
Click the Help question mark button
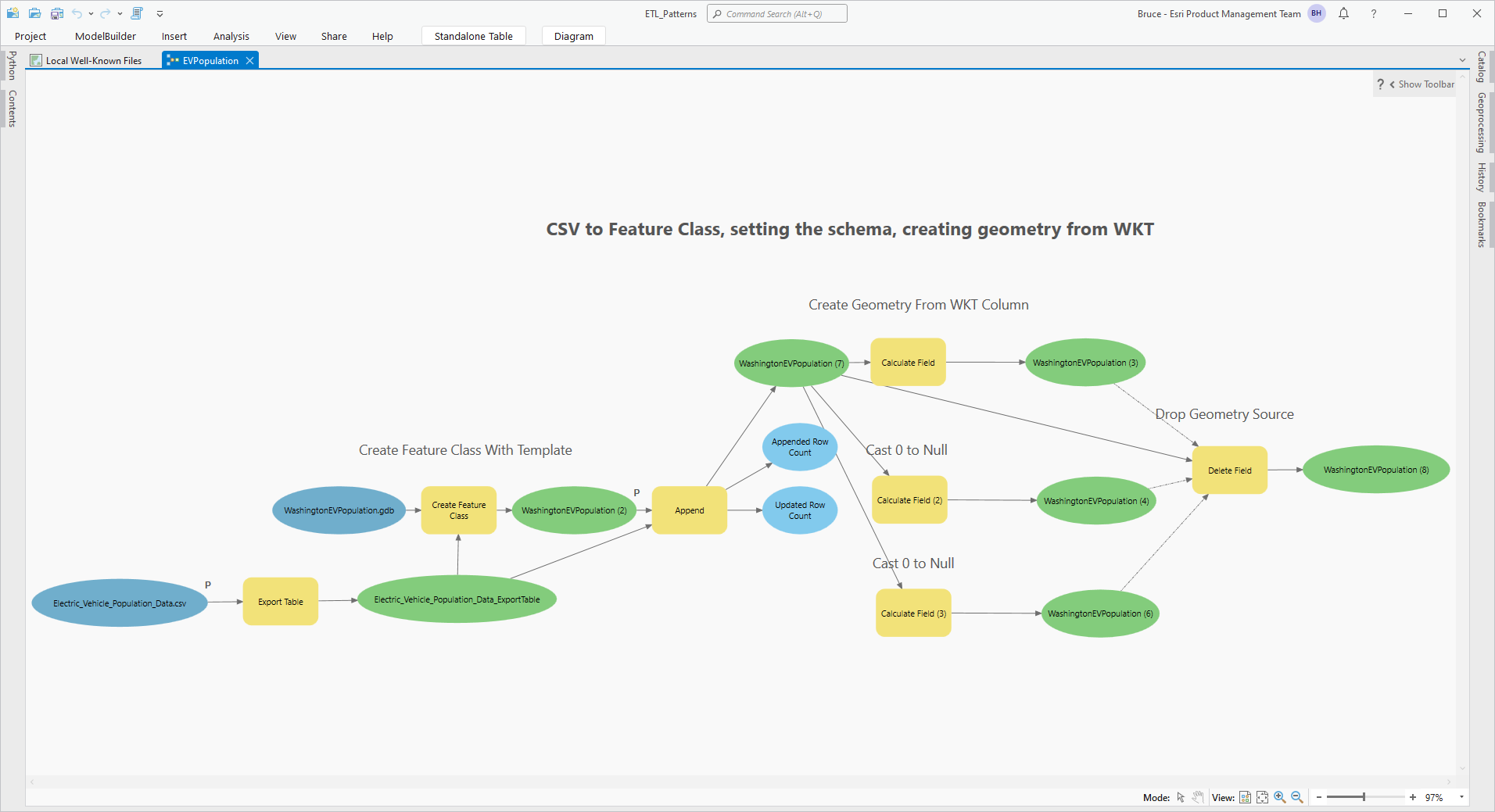[x=1373, y=13]
